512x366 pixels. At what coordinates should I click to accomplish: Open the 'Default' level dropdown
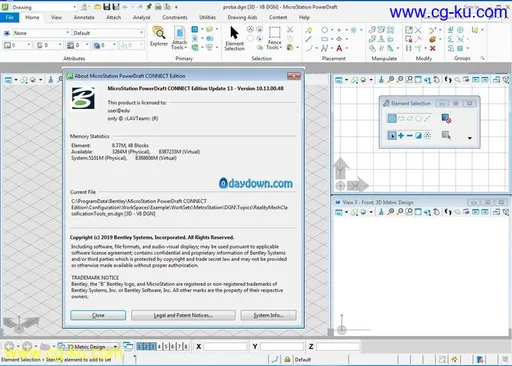coord(108,33)
